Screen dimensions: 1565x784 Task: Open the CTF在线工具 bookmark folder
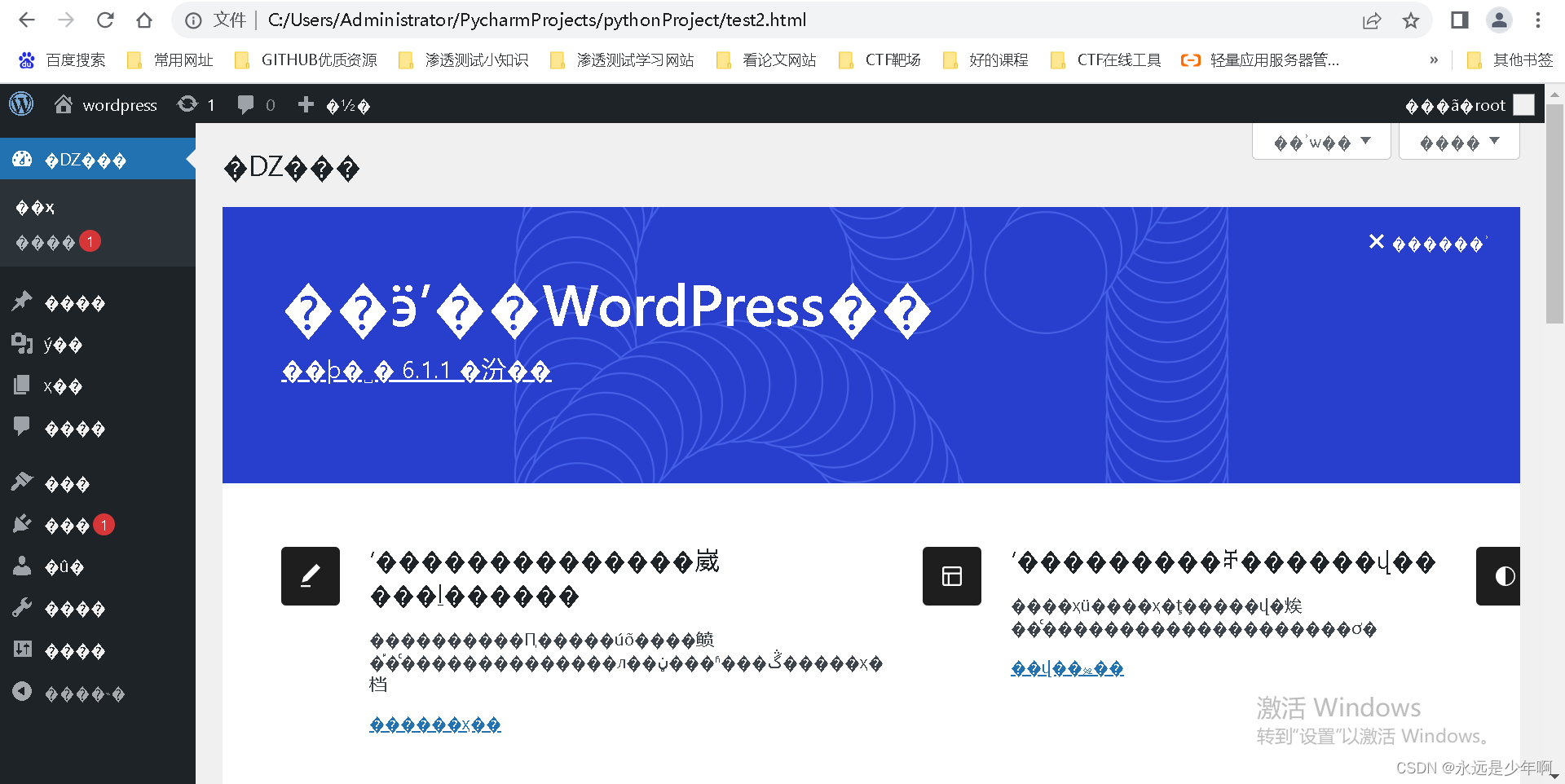pyautogui.click(x=1106, y=60)
